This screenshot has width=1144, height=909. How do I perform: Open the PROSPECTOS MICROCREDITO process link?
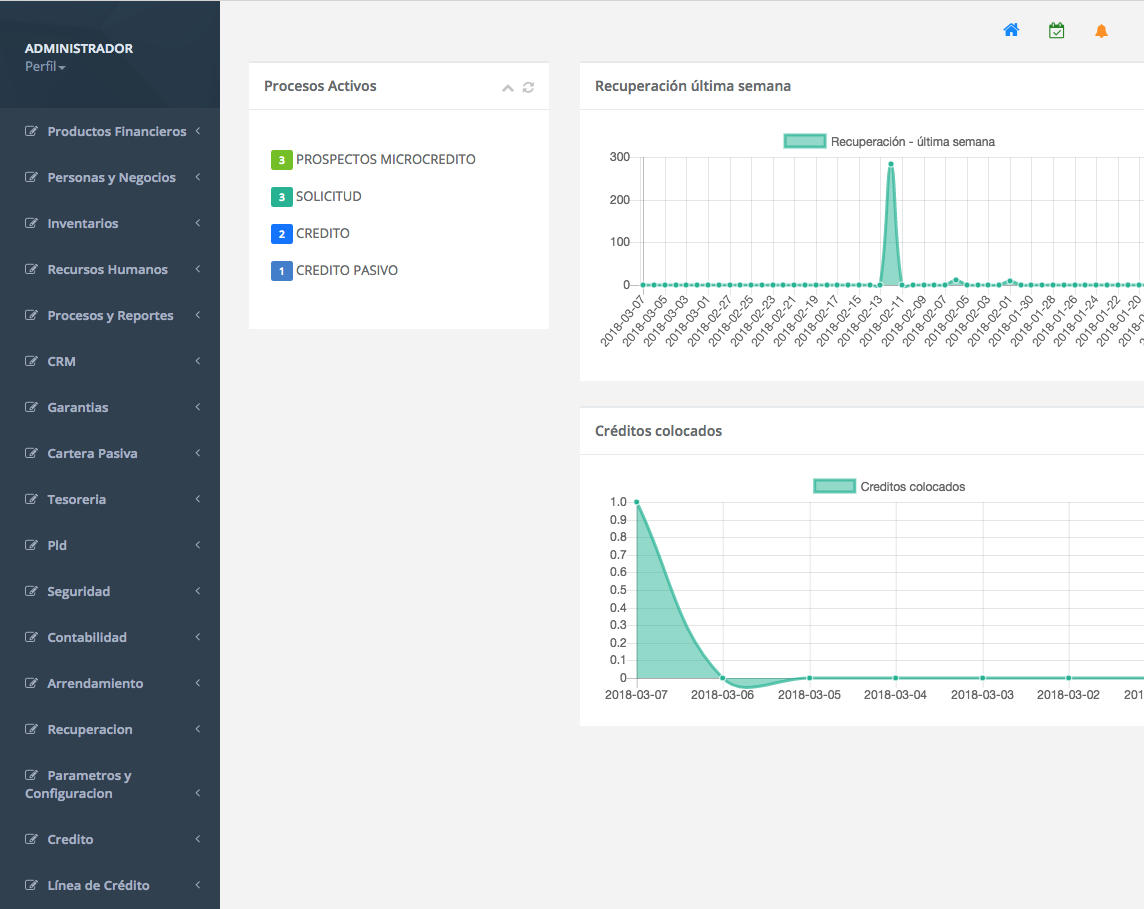[385, 159]
